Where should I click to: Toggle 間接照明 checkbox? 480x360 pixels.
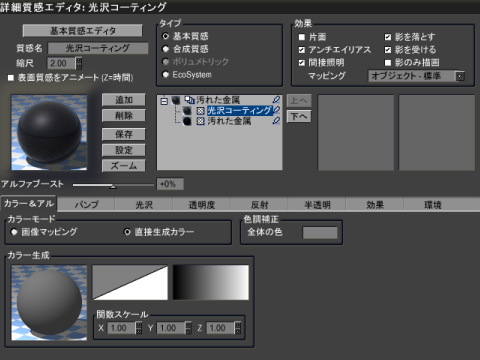[x=302, y=63]
